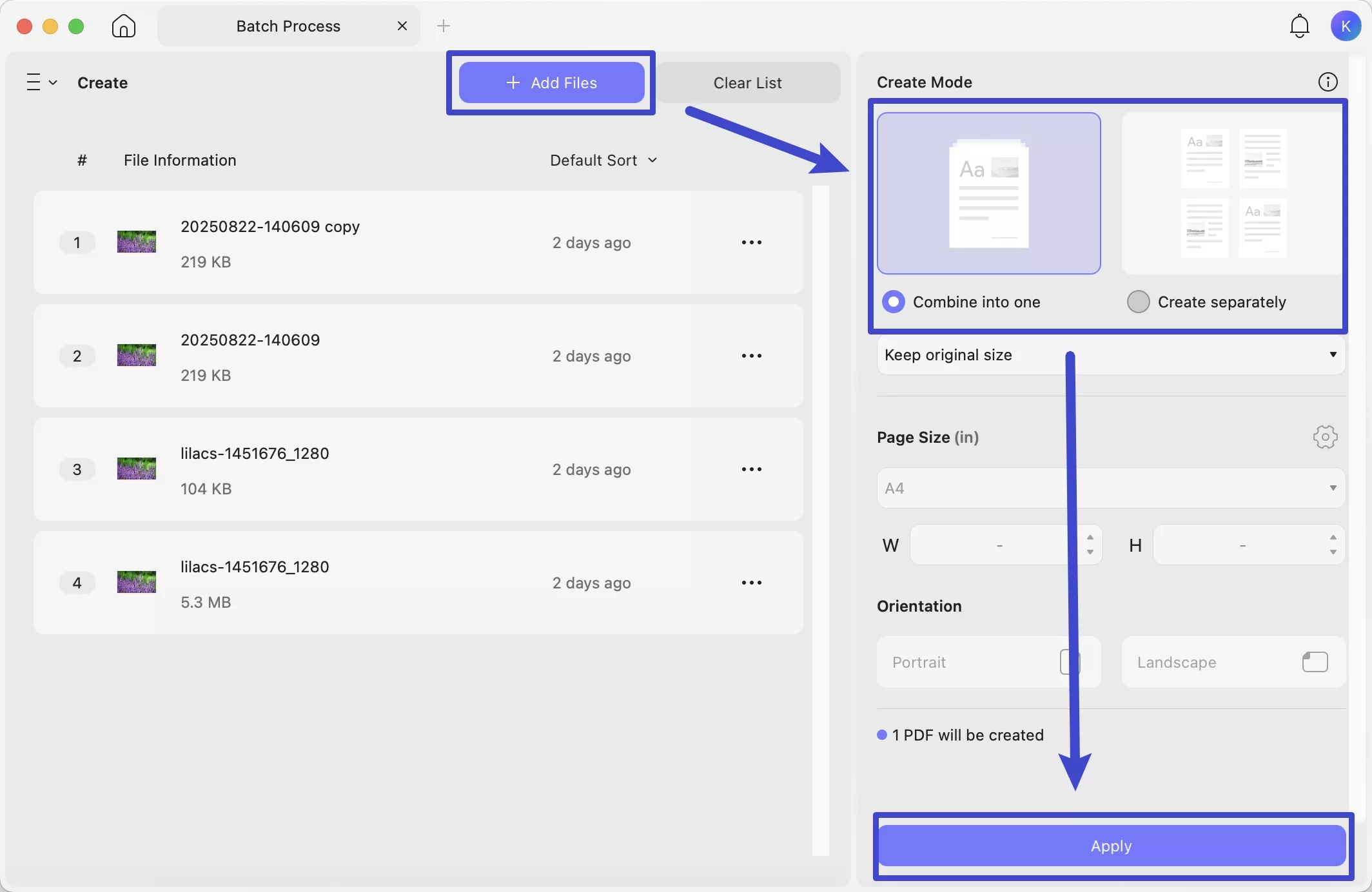Select the Combine into one option

pyautogui.click(x=893, y=301)
